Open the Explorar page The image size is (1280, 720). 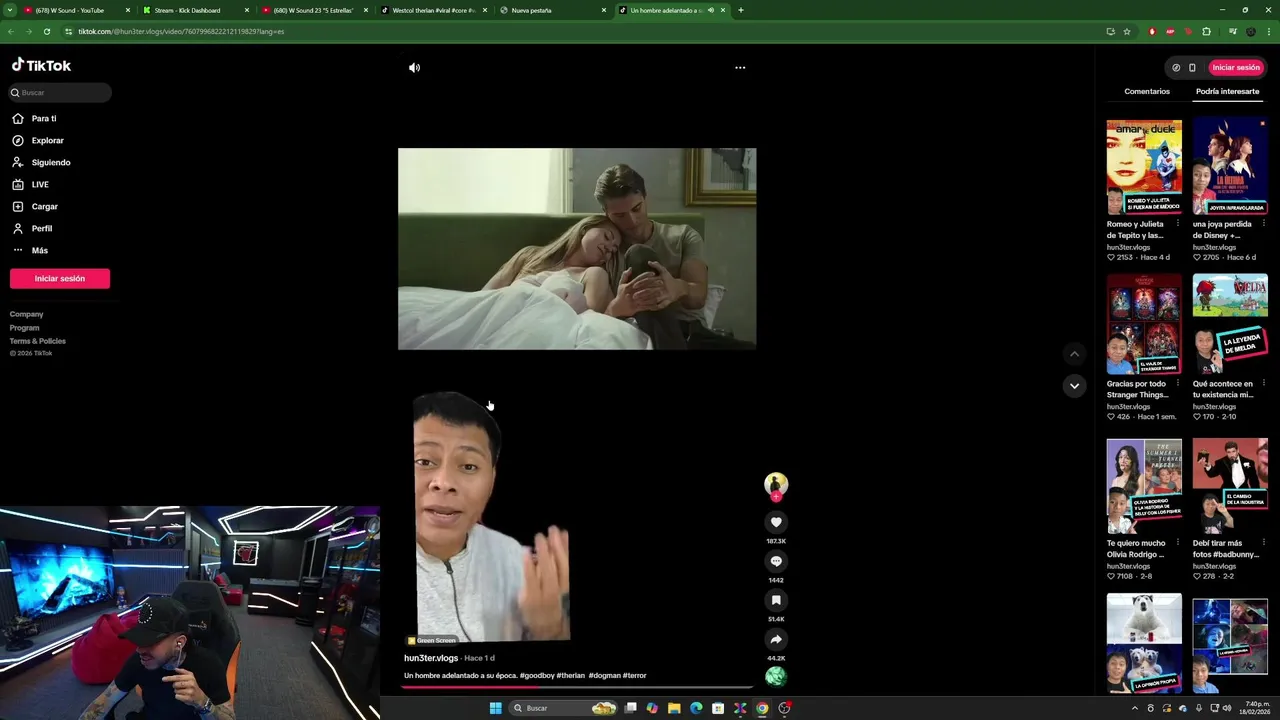[x=47, y=141]
